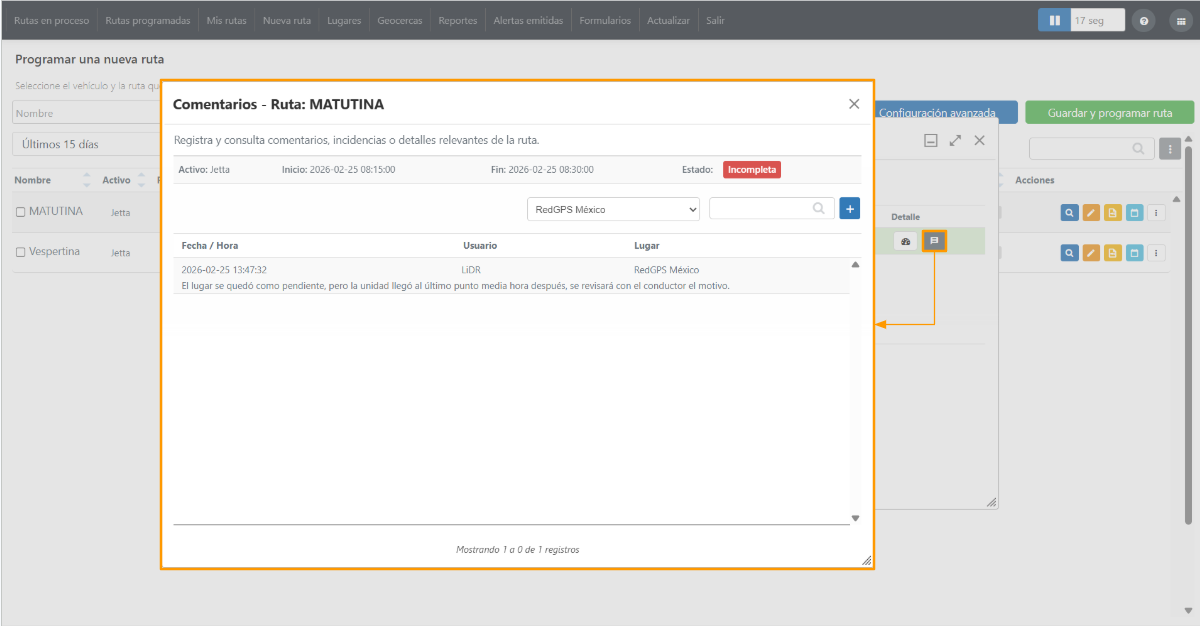The height and width of the screenshot is (626, 1200).
Task: Open the Últimos 15 días date range selector
Action: click(x=88, y=144)
